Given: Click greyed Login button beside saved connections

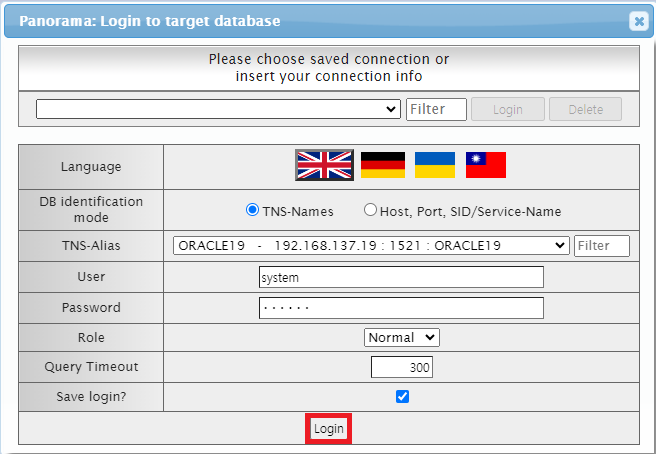Looking at the screenshot, I should tap(508, 109).
